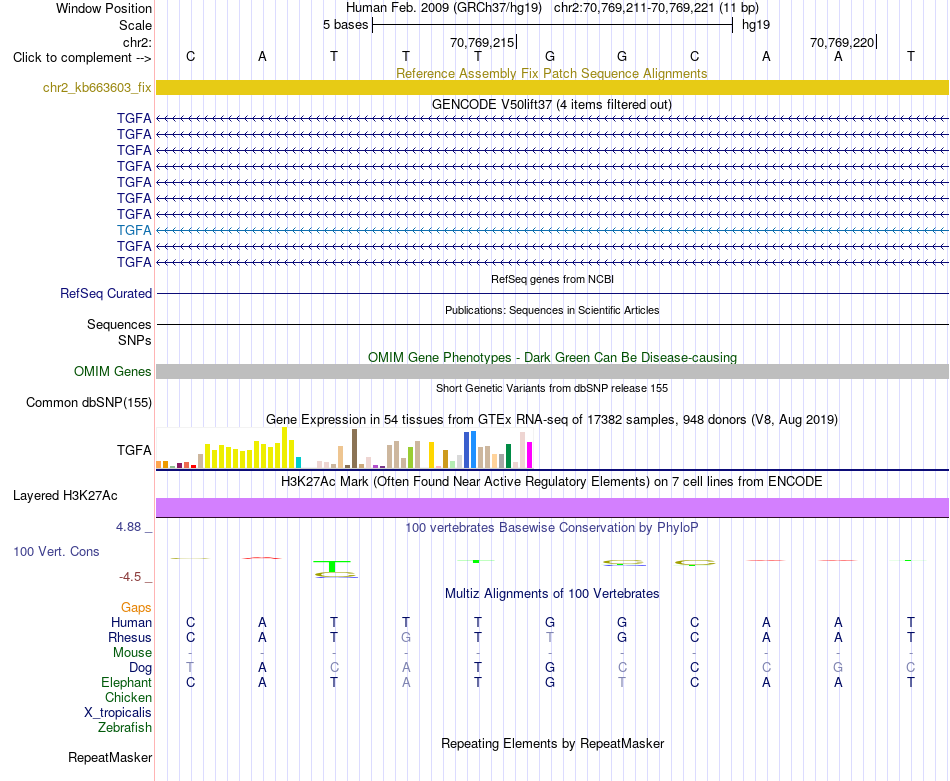Click the purple Layered H3K27Ac signal band

point(552,508)
